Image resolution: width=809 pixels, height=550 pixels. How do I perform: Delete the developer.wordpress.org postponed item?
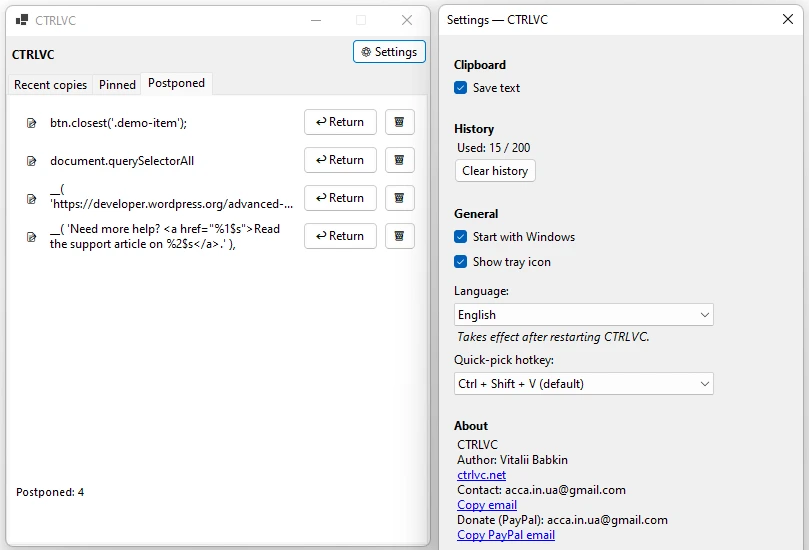click(x=399, y=198)
